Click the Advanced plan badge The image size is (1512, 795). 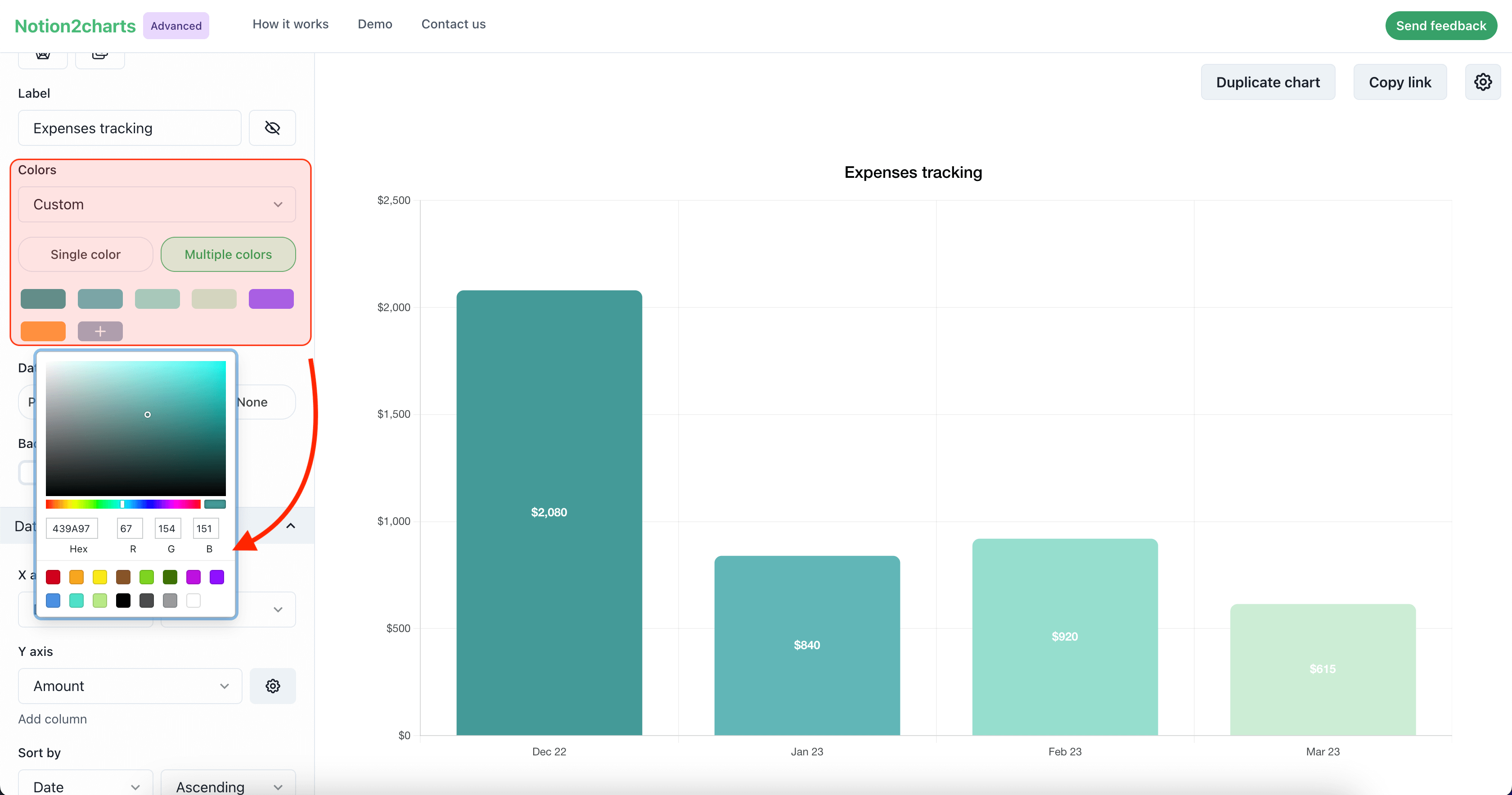click(x=176, y=26)
